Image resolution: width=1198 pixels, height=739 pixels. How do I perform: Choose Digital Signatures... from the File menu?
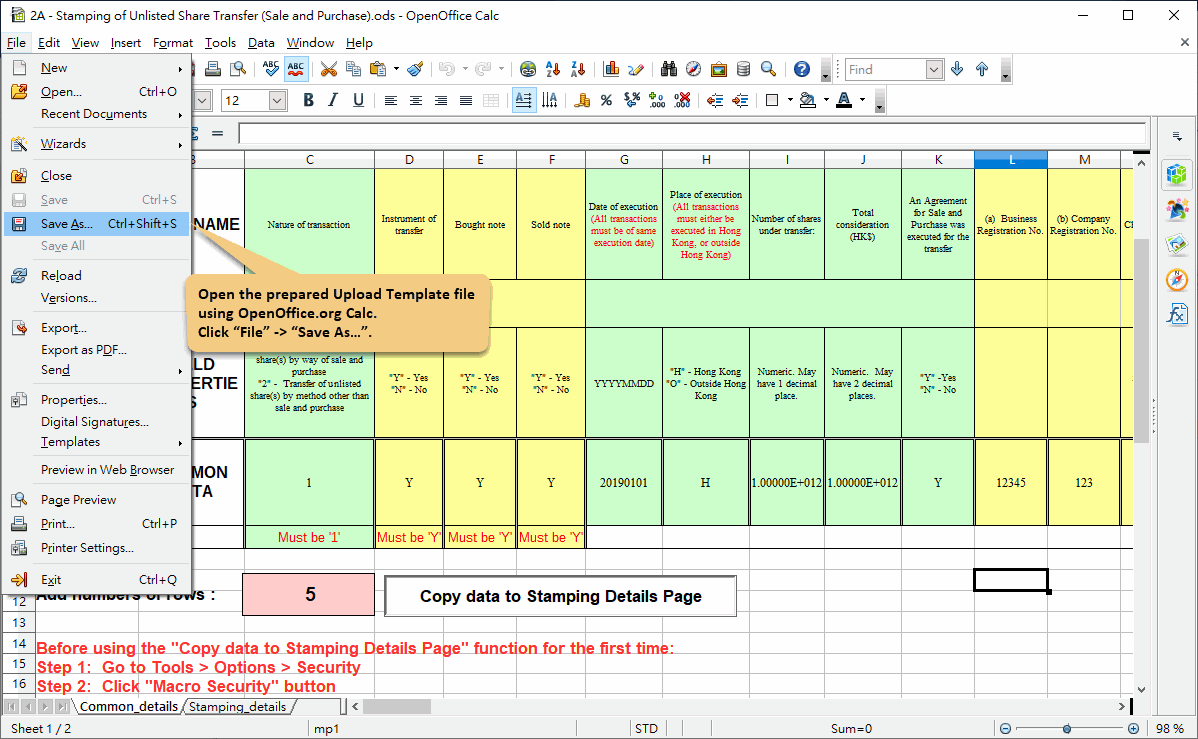tap(96, 422)
